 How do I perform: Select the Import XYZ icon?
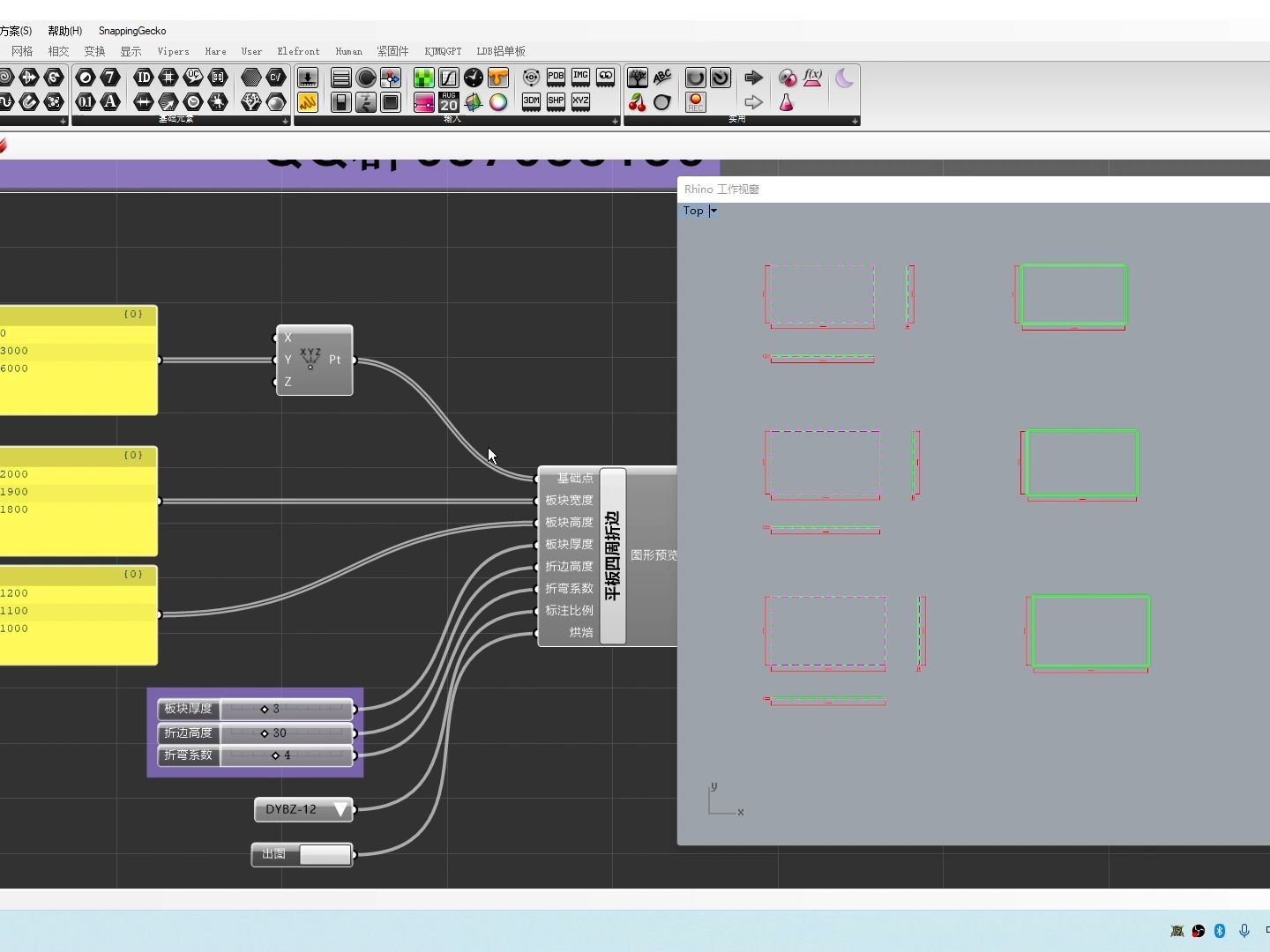580,102
